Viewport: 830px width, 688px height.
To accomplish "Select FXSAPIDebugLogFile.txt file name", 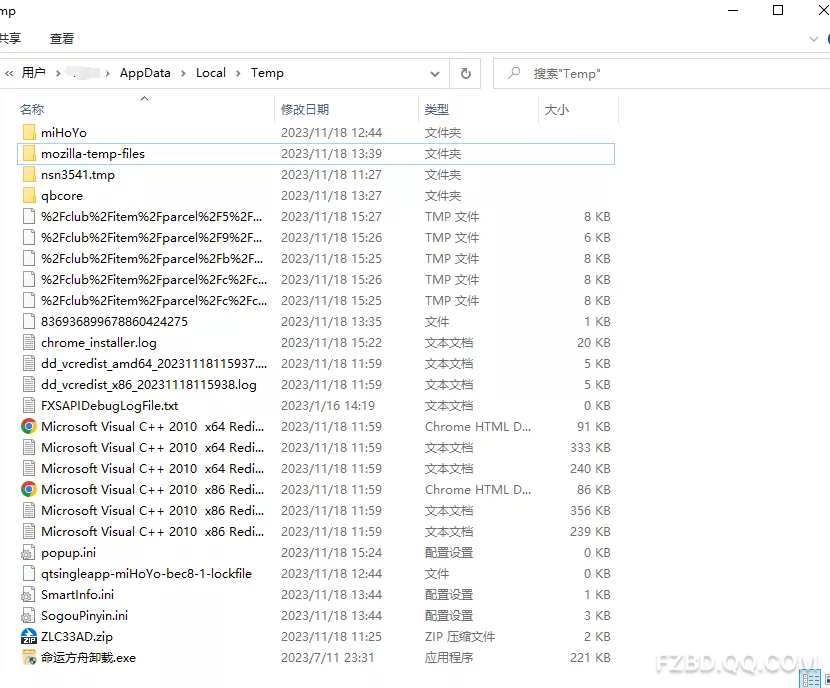I will 110,405.
